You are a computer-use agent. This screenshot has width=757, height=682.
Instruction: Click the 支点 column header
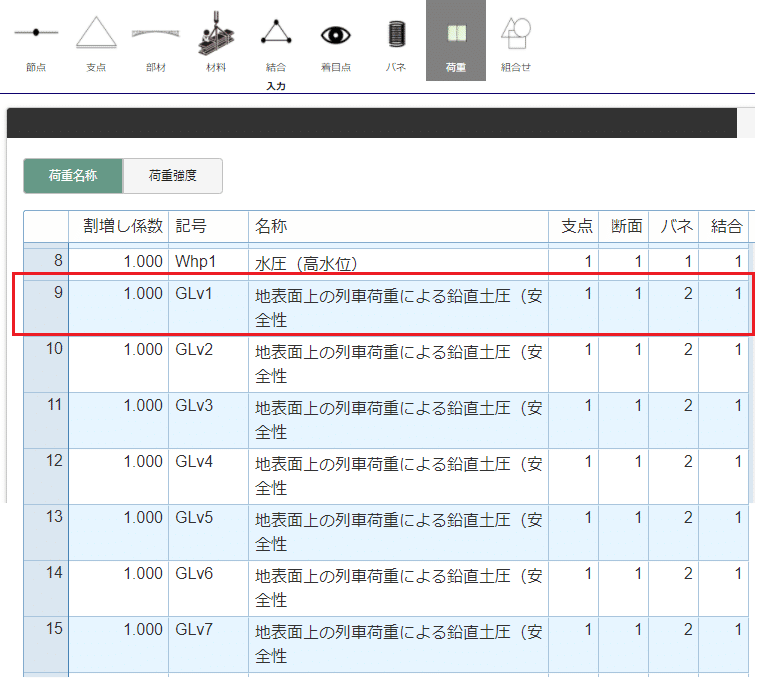(574, 226)
